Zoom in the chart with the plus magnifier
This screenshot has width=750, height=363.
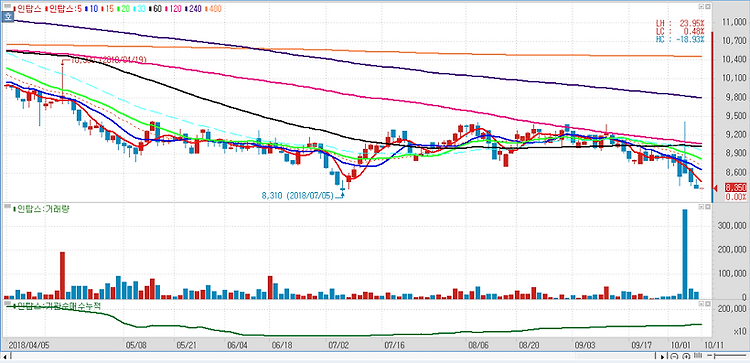tap(686, 357)
